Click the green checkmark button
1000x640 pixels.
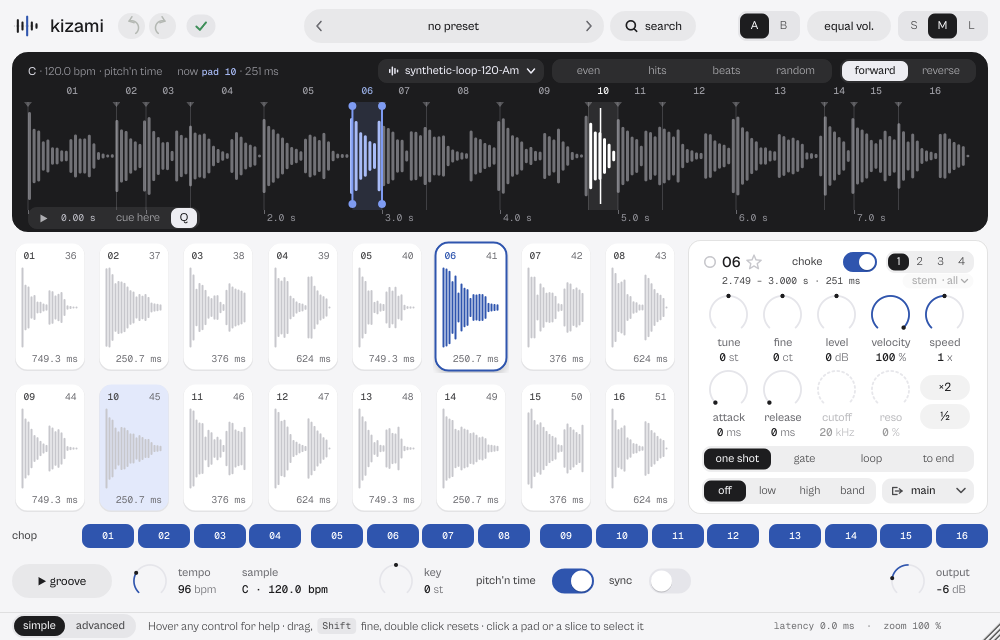[201, 26]
